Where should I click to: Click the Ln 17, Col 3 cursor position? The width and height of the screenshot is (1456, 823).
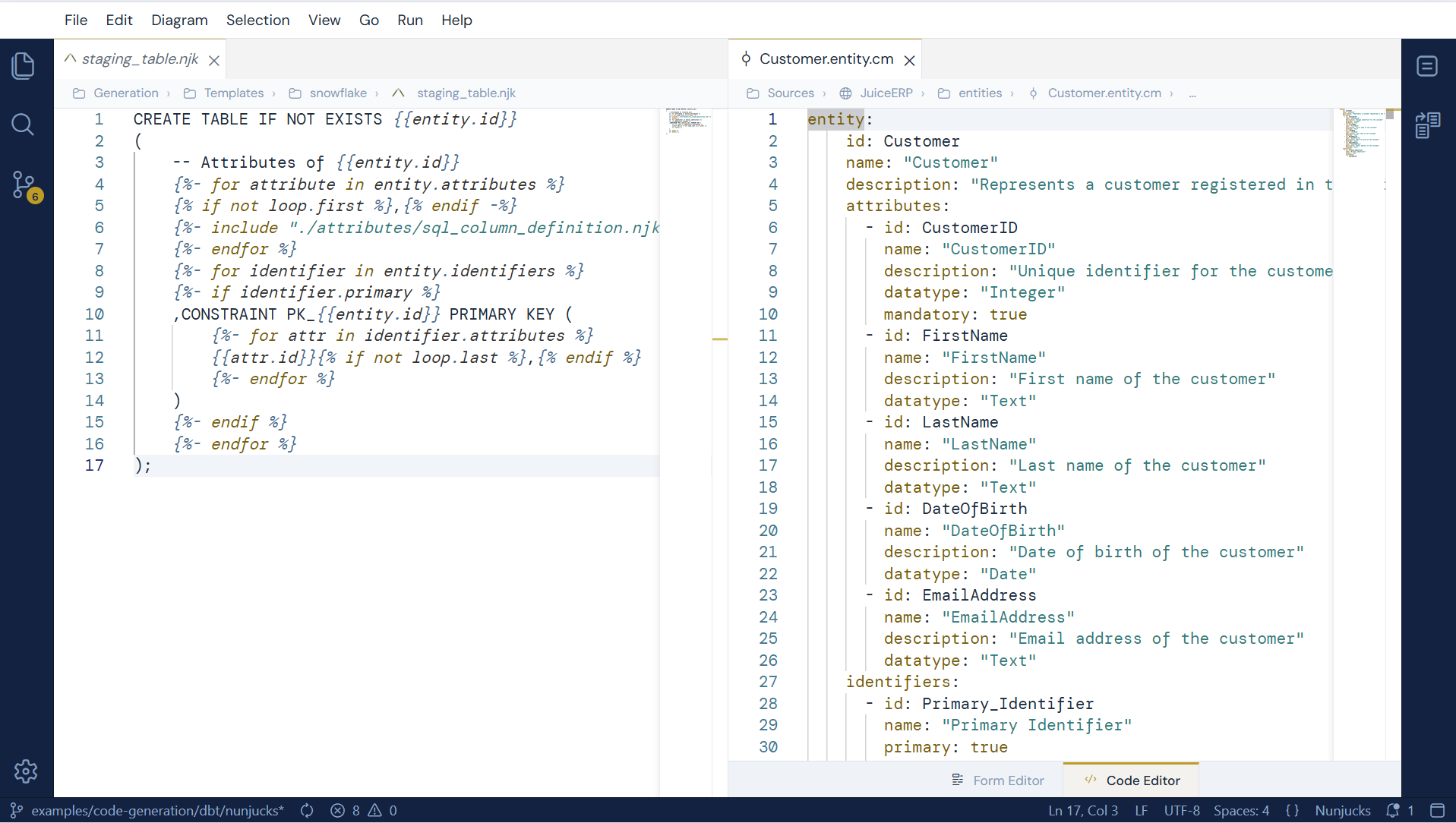(1083, 810)
